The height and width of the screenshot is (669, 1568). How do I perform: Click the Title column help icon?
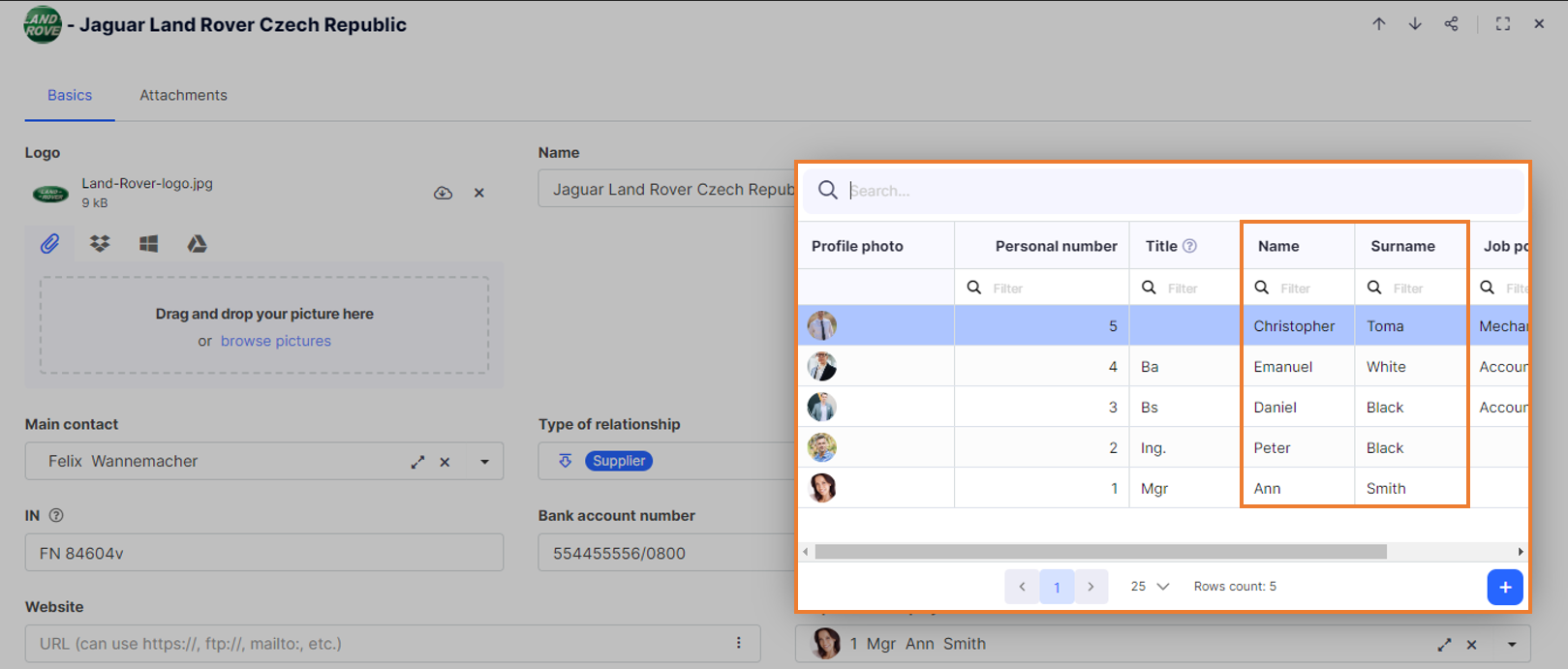coord(1190,246)
